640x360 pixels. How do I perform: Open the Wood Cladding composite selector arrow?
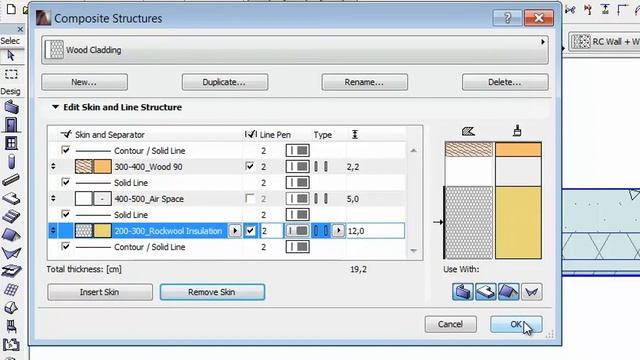[543, 42]
